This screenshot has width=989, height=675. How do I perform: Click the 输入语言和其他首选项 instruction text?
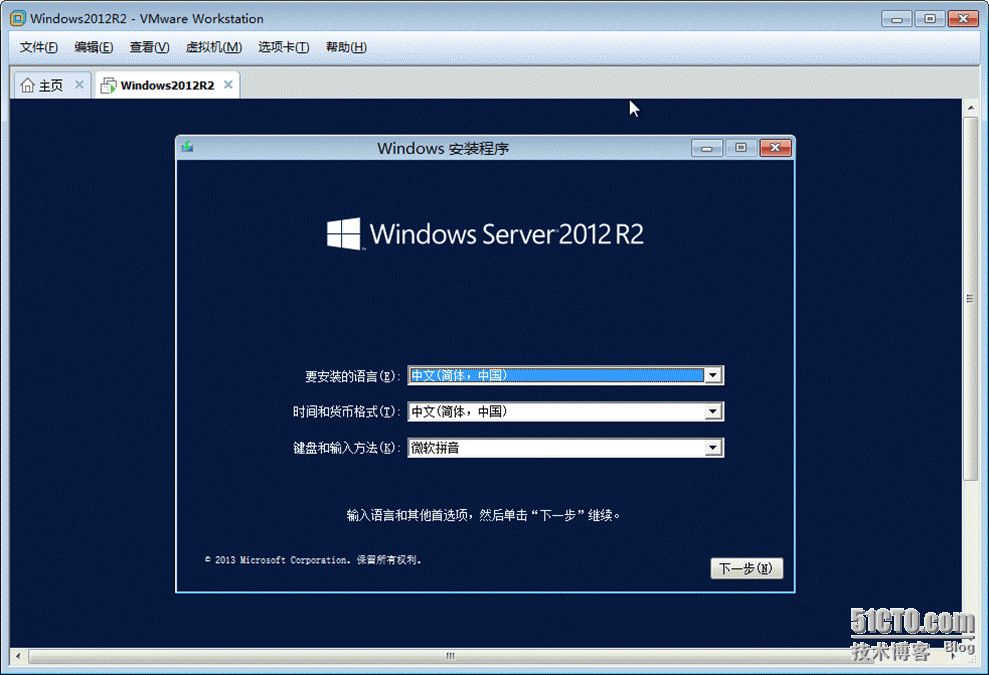pyautogui.click(x=484, y=515)
